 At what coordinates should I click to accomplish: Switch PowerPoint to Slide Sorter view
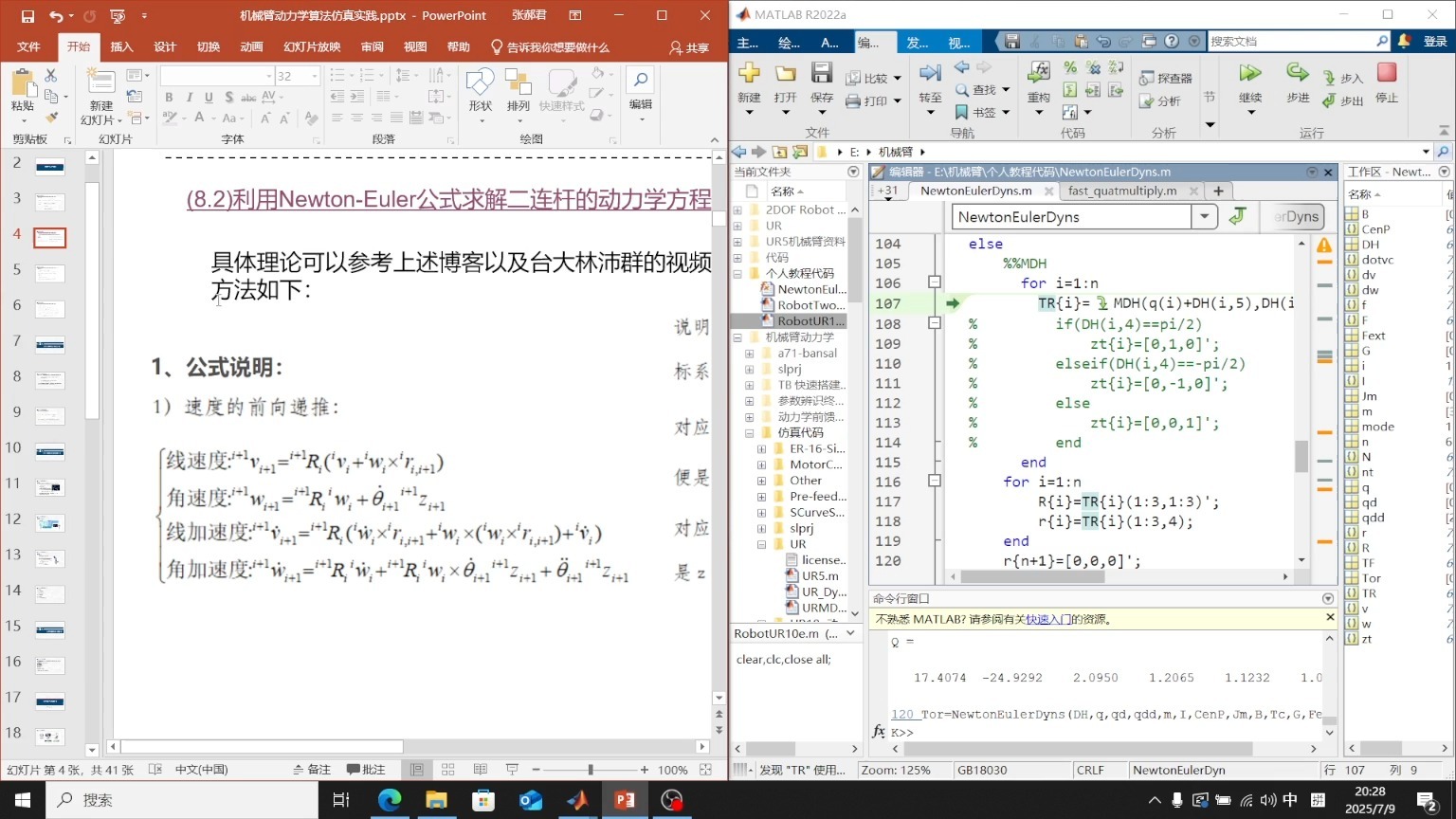point(448,770)
